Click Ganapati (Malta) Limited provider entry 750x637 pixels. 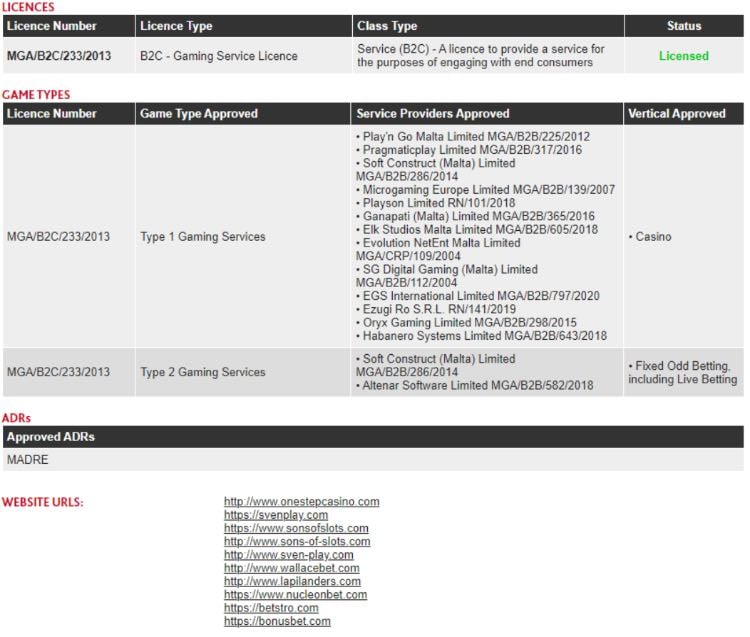coord(475,216)
